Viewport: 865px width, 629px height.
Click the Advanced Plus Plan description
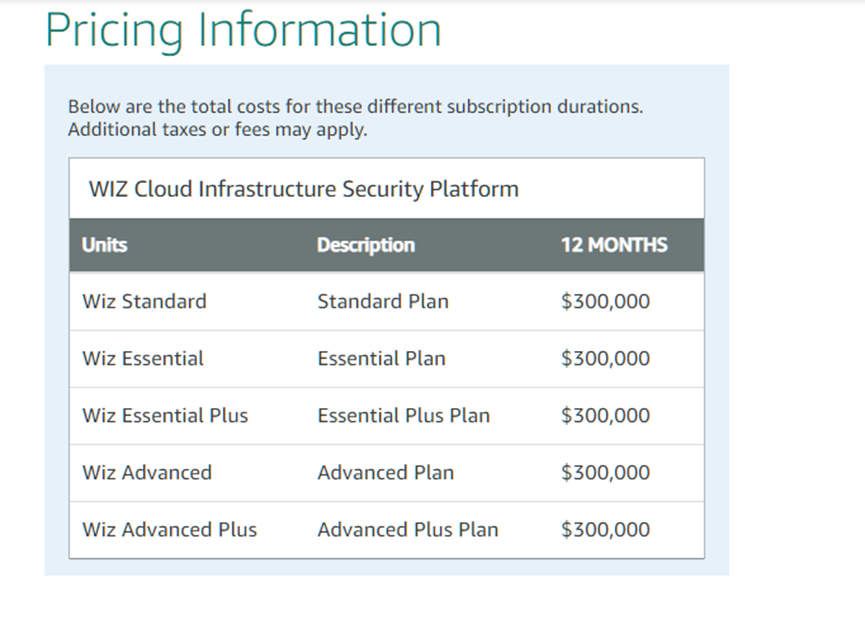(407, 529)
